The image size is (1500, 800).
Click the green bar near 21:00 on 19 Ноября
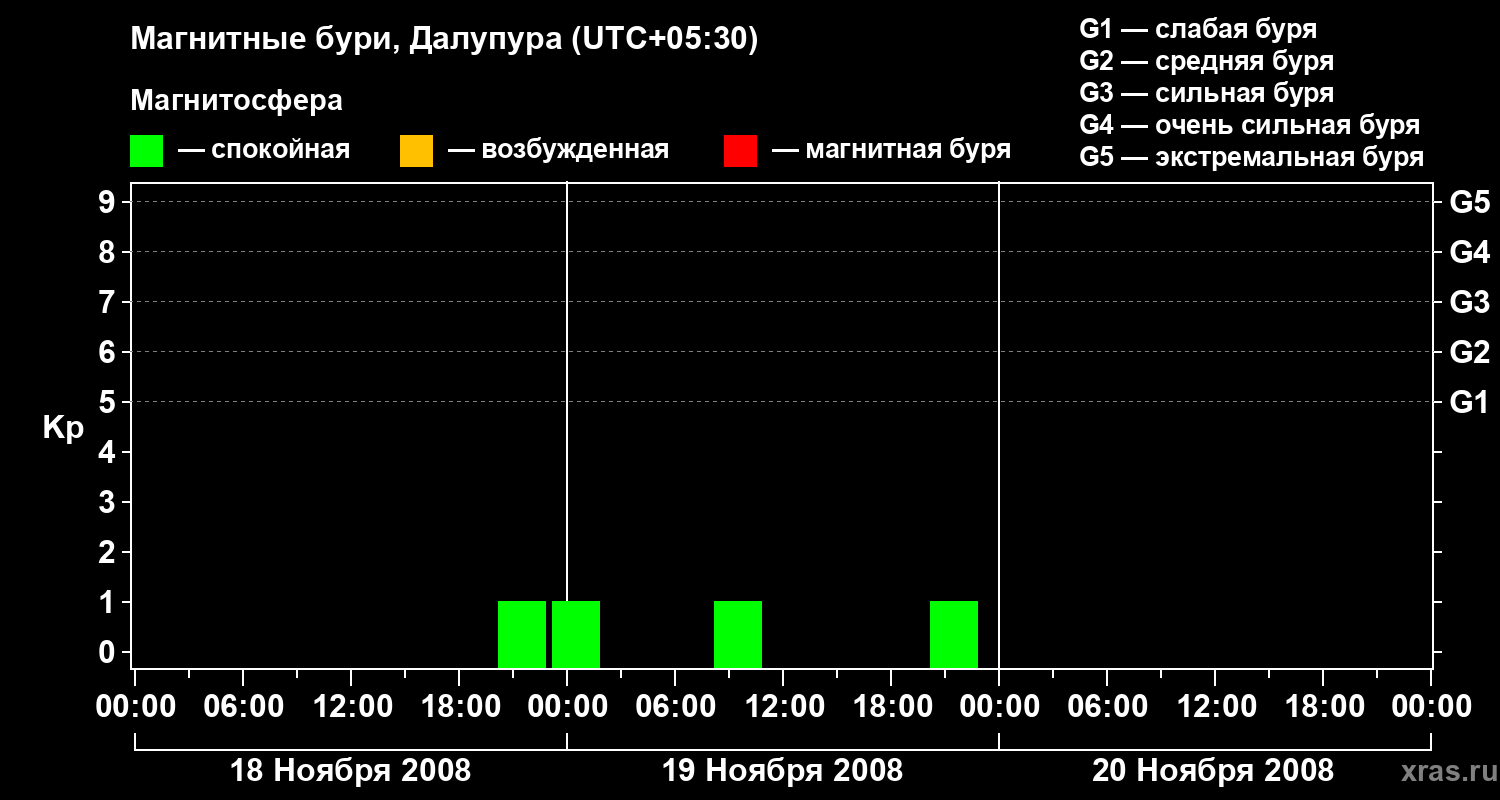(954, 634)
